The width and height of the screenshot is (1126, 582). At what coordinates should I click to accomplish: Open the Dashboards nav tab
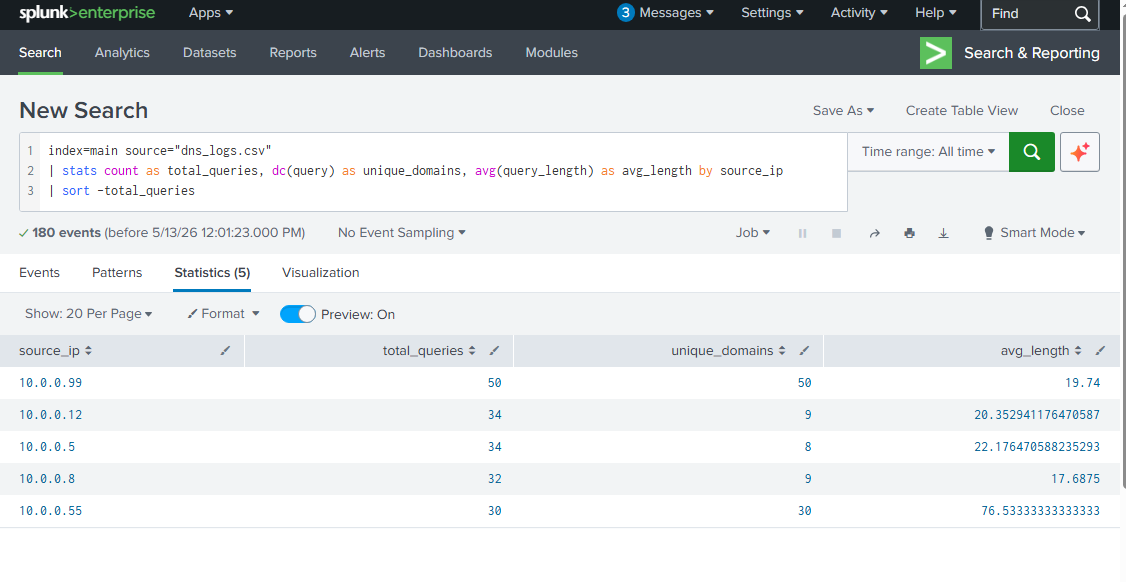[455, 53]
